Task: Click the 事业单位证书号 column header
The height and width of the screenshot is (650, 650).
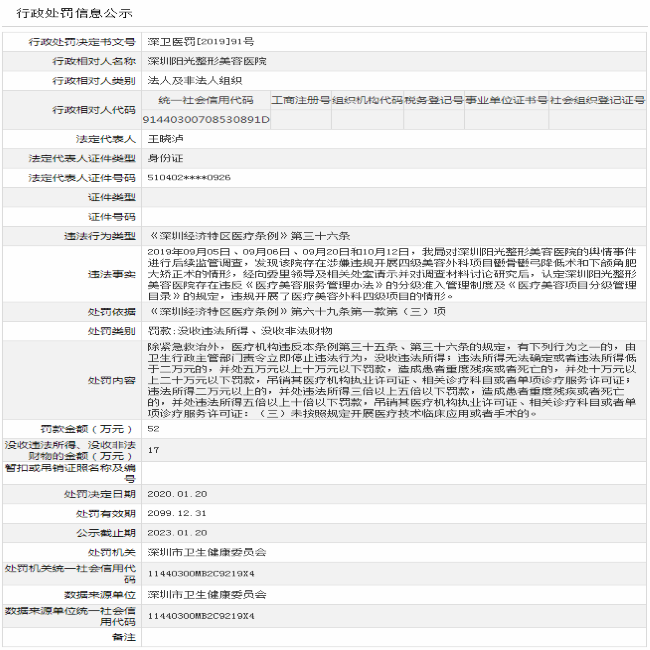Action: point(506,101)
